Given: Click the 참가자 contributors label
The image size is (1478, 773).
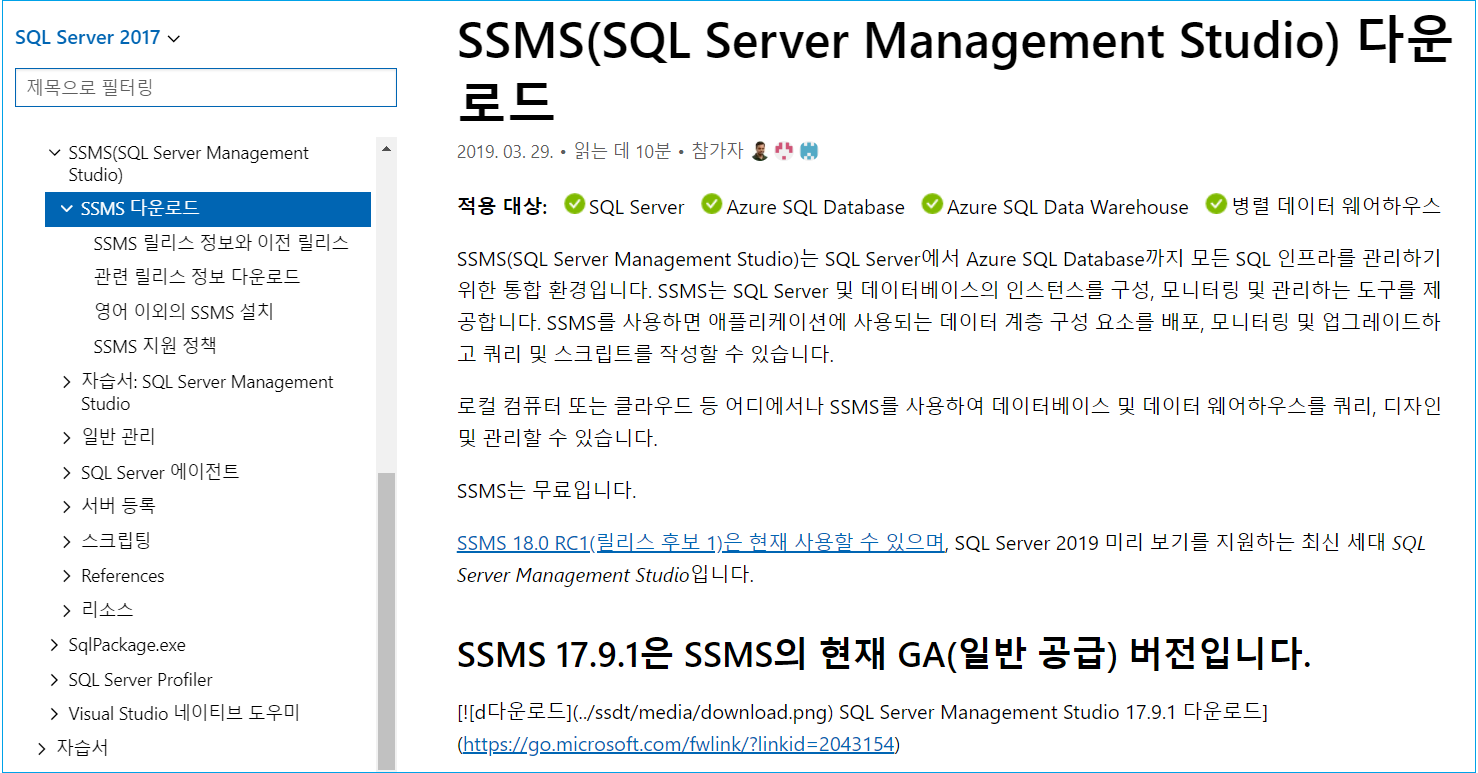Looking at the screenshot, I should [x=717, y=151].
